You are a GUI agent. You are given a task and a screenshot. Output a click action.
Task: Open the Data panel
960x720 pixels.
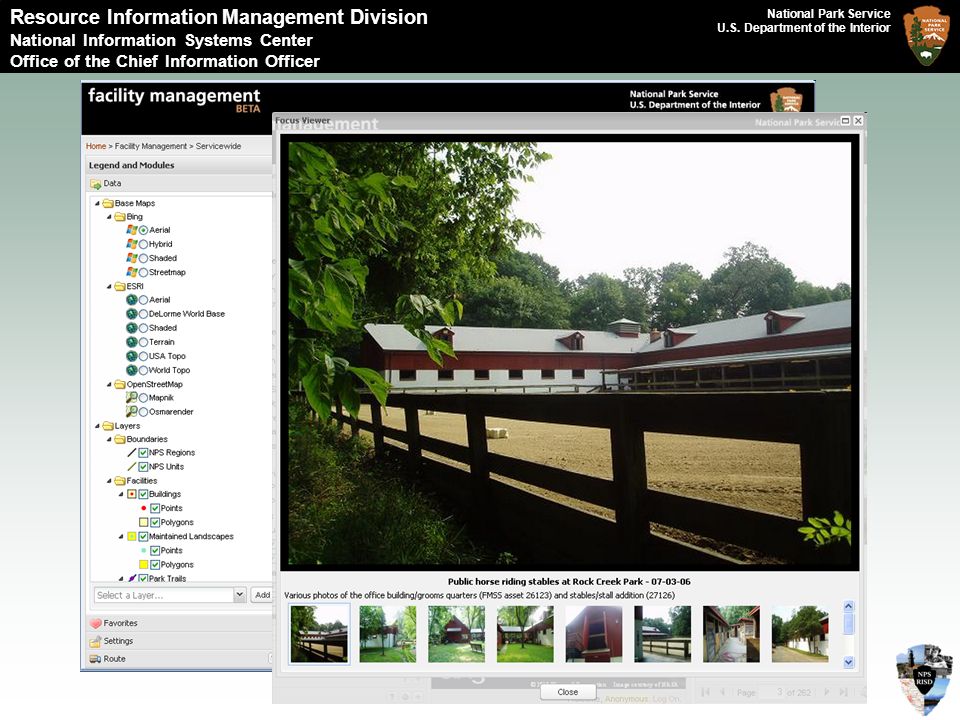(179, 184)
